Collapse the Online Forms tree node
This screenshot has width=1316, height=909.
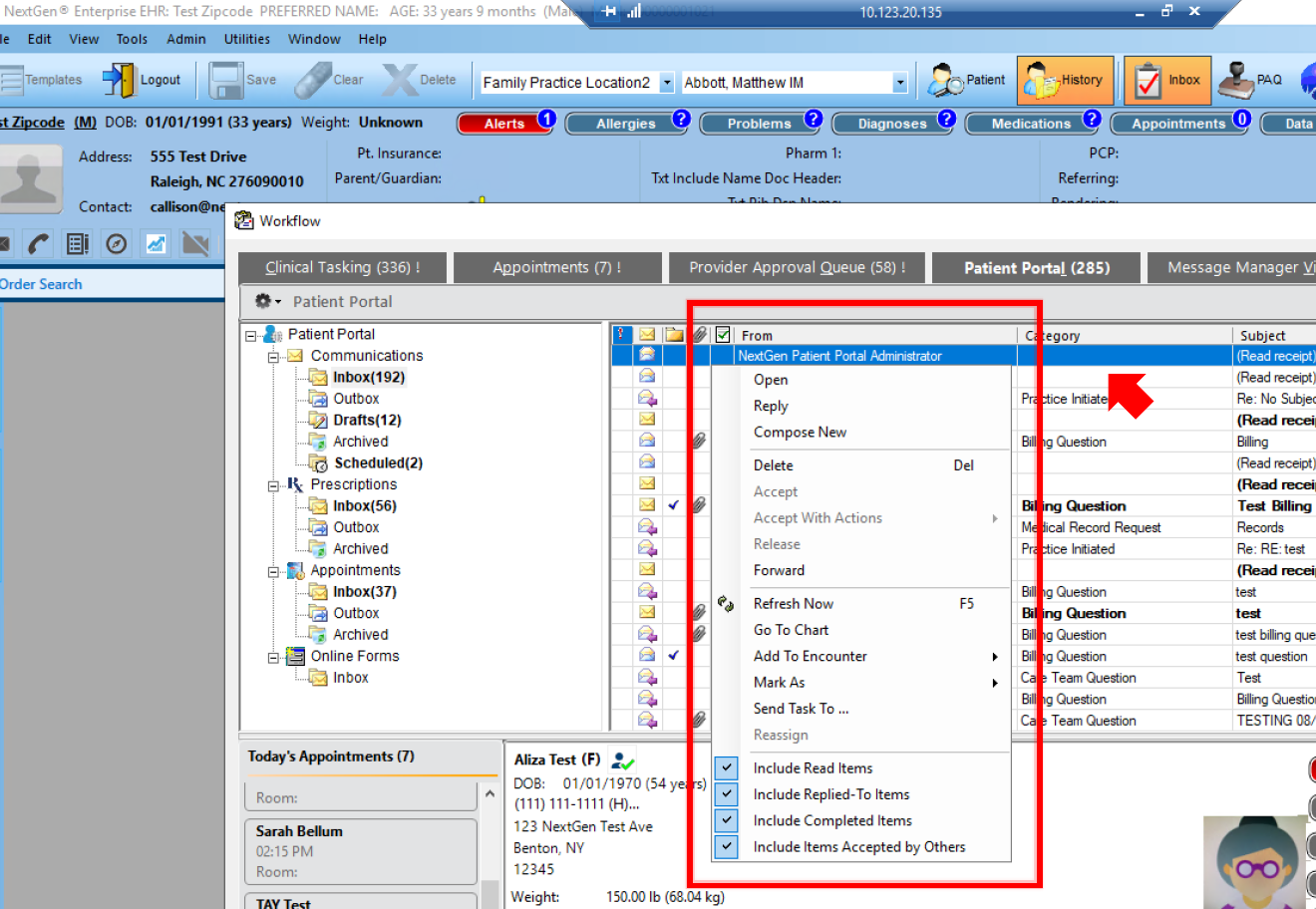pyautogui.click(x=273, y=658)
